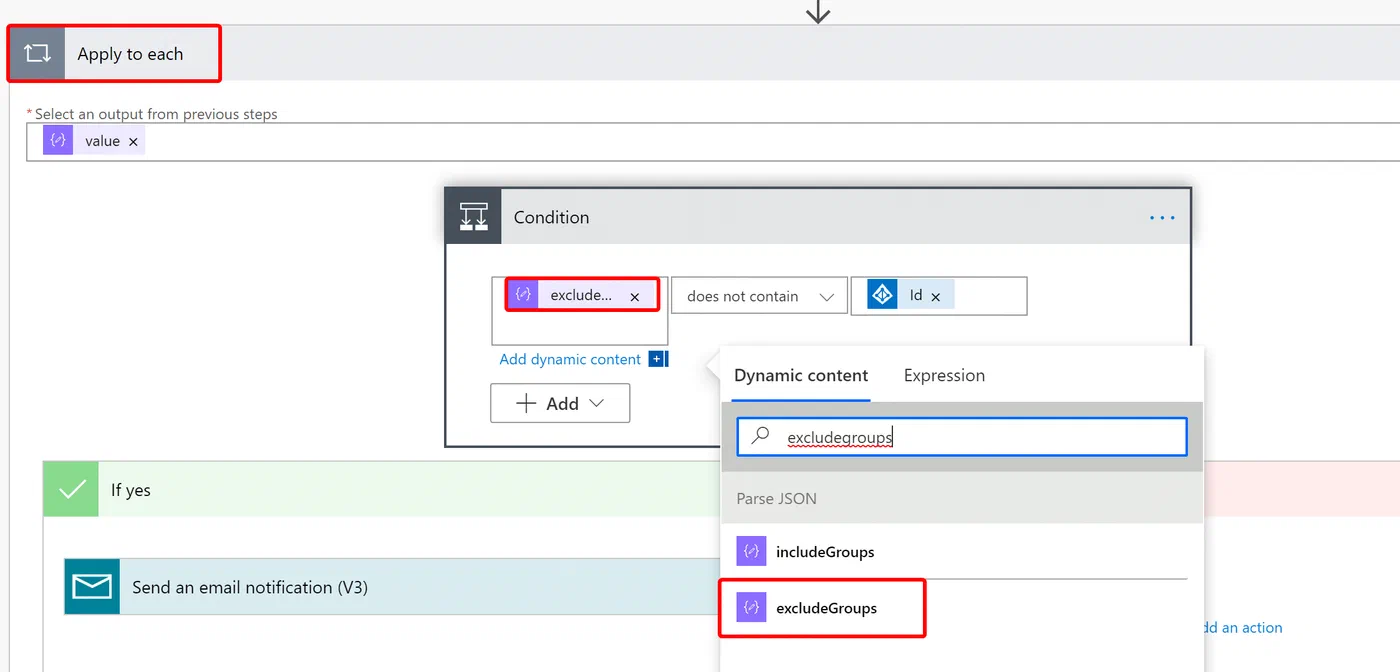1400x672 pixels.
Task: Remove the Id token from the condition value
Action: (x=936, y=297)
